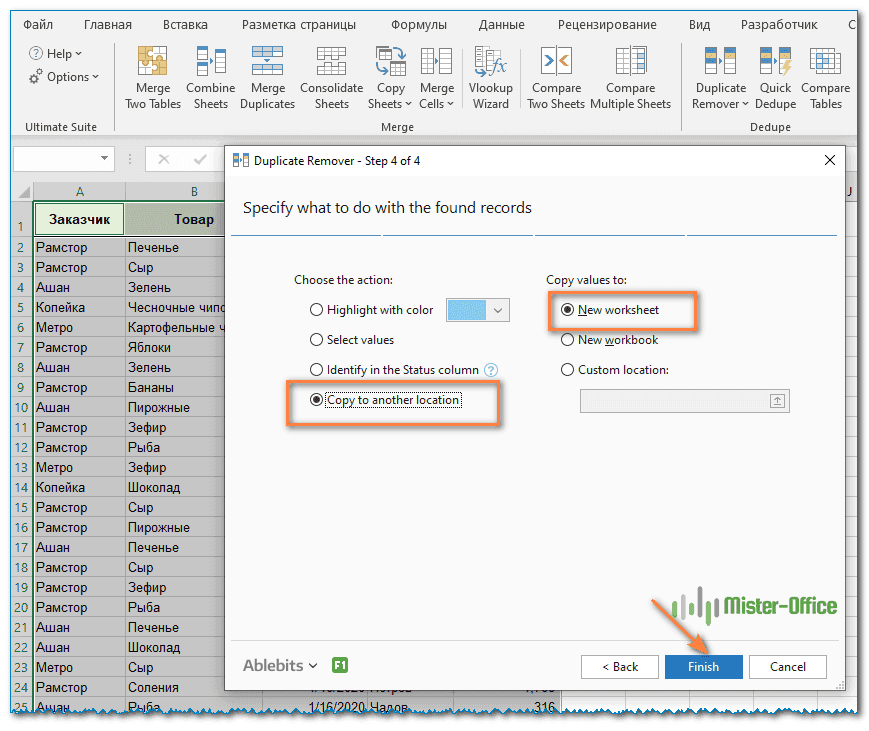Expand the Options dropdown in Ultimate Suite
The width and height of the screenshot is (869, 731).
pos(66,77)
